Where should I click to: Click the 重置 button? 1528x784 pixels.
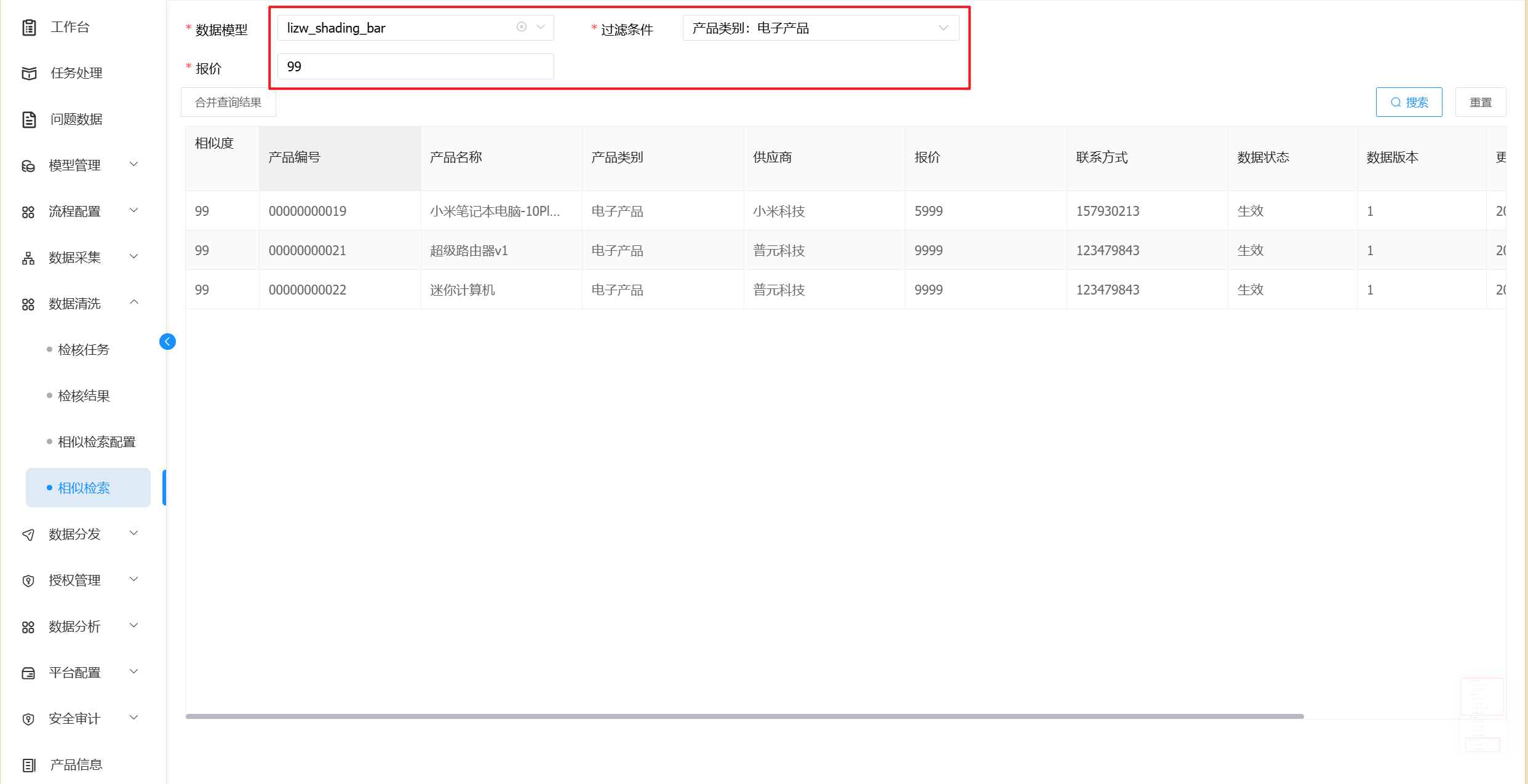tap(1481, 102)
